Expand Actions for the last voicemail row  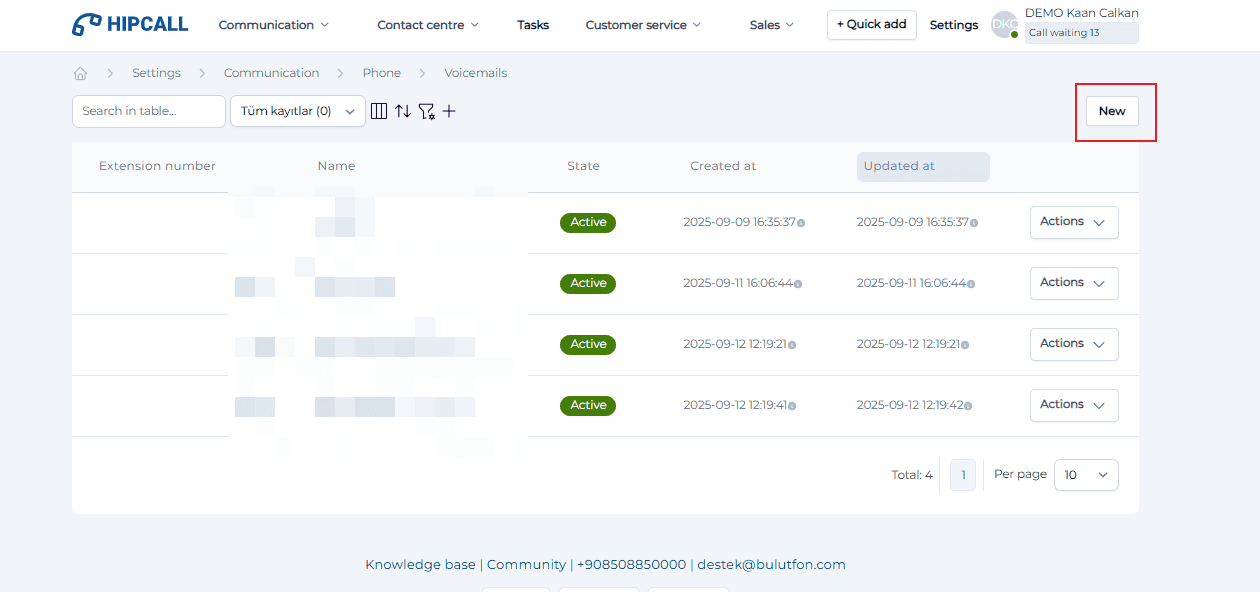(x=1073, y=405)
